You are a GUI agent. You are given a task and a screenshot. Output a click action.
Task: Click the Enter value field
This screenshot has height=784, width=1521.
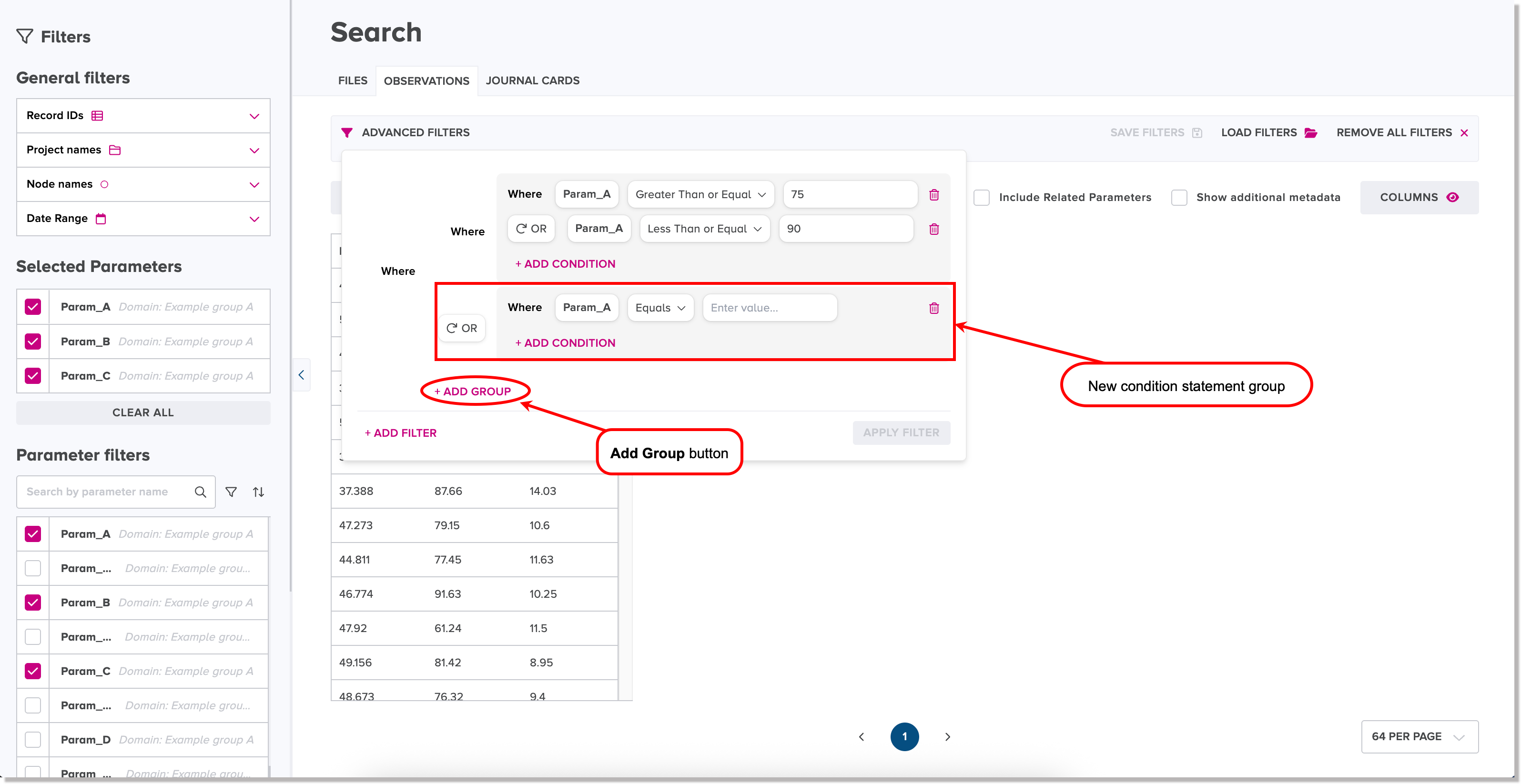click(770, 308)
